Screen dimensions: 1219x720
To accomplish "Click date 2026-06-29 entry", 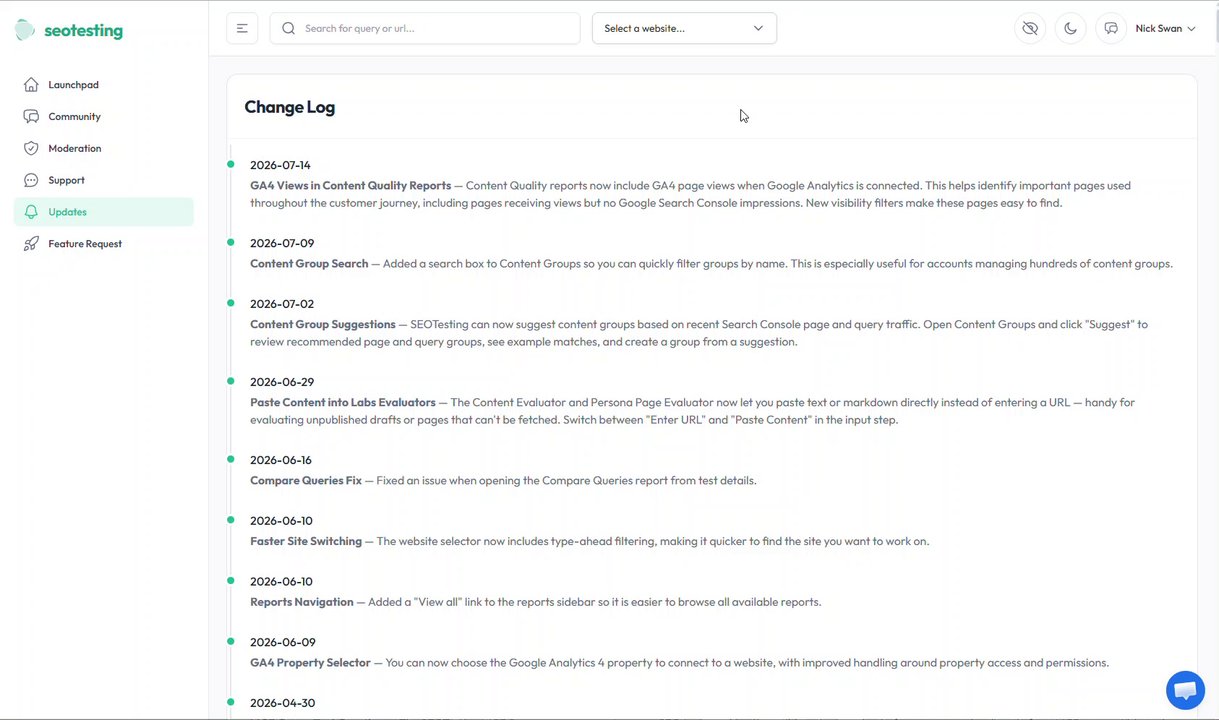I will [x=282, y=382].
